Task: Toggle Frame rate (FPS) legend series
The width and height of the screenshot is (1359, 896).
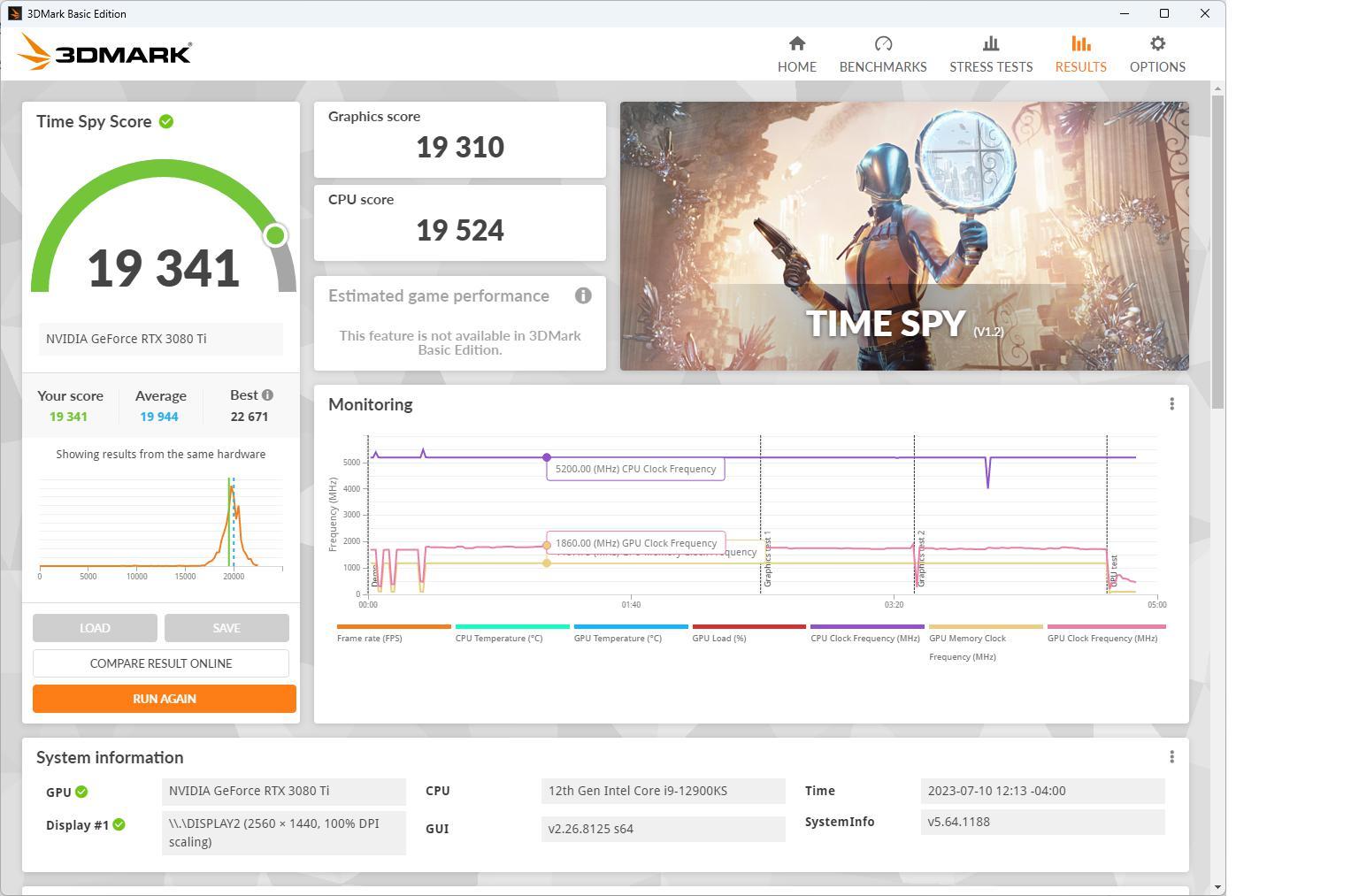Action: point(393,633)
